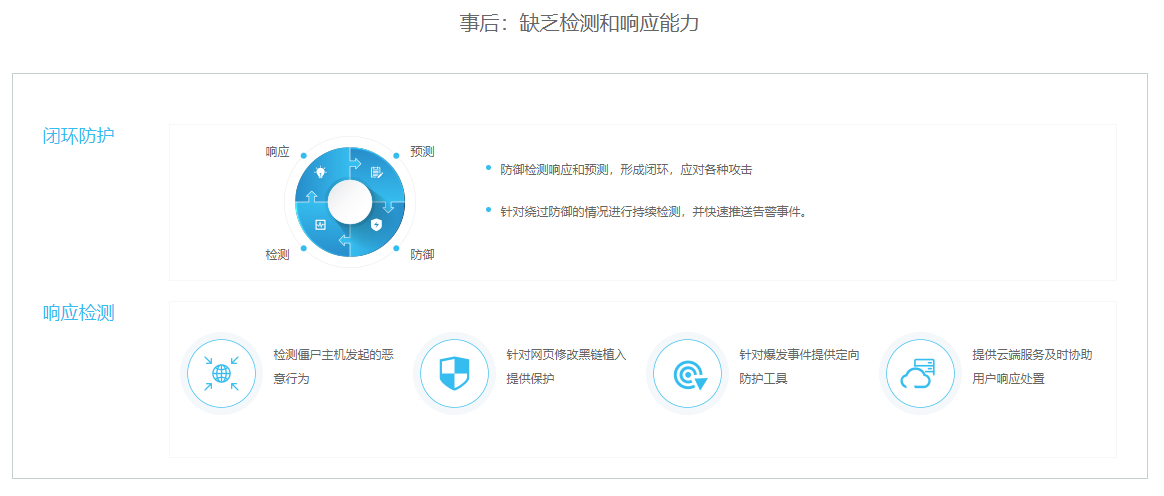This screenshot has width=1164, height=496.
Task: Click the page title 事后：缺乏检测和响应能力
Action: (579, 23)
